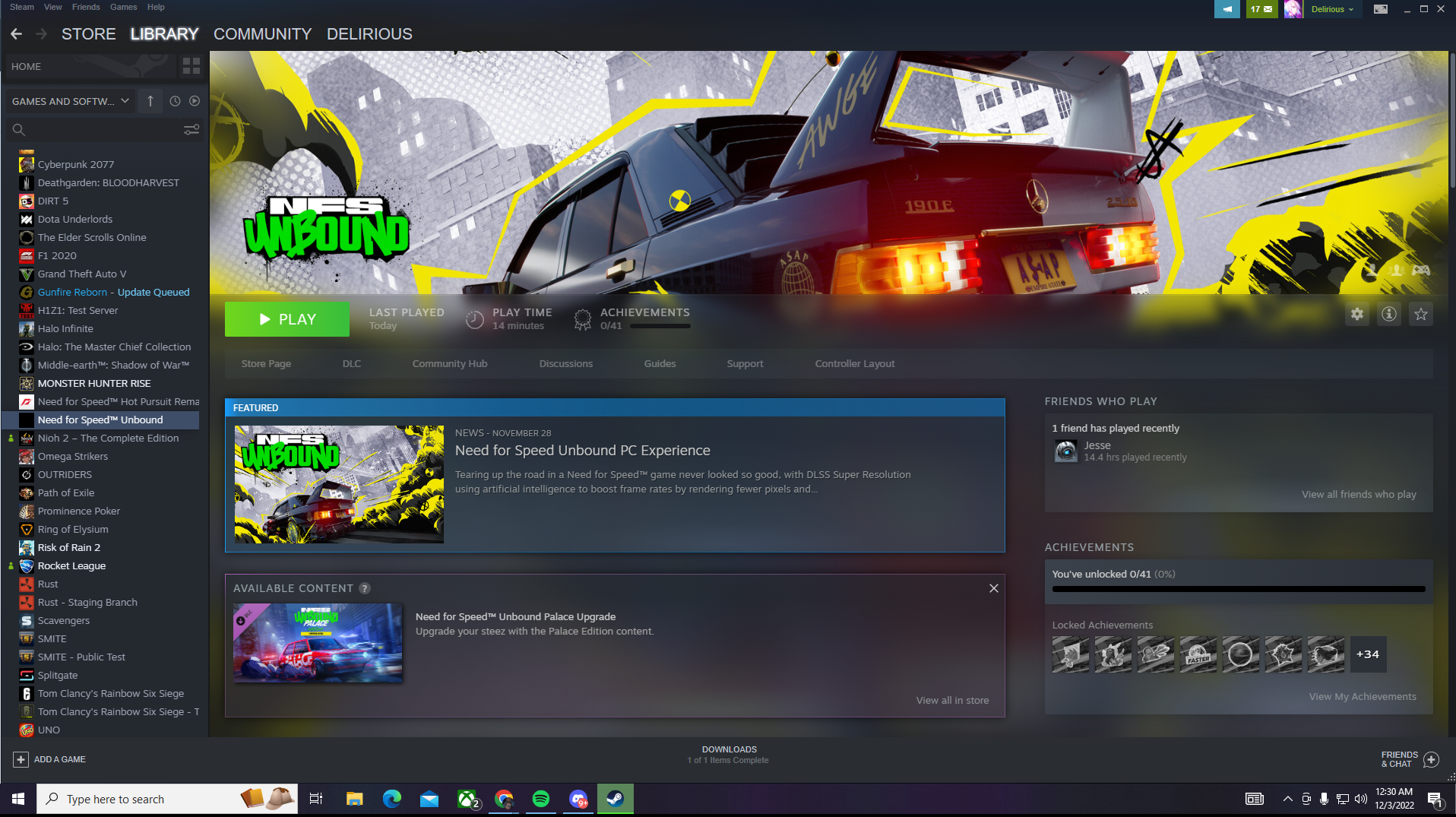Open the View menu

coord(53,7)
